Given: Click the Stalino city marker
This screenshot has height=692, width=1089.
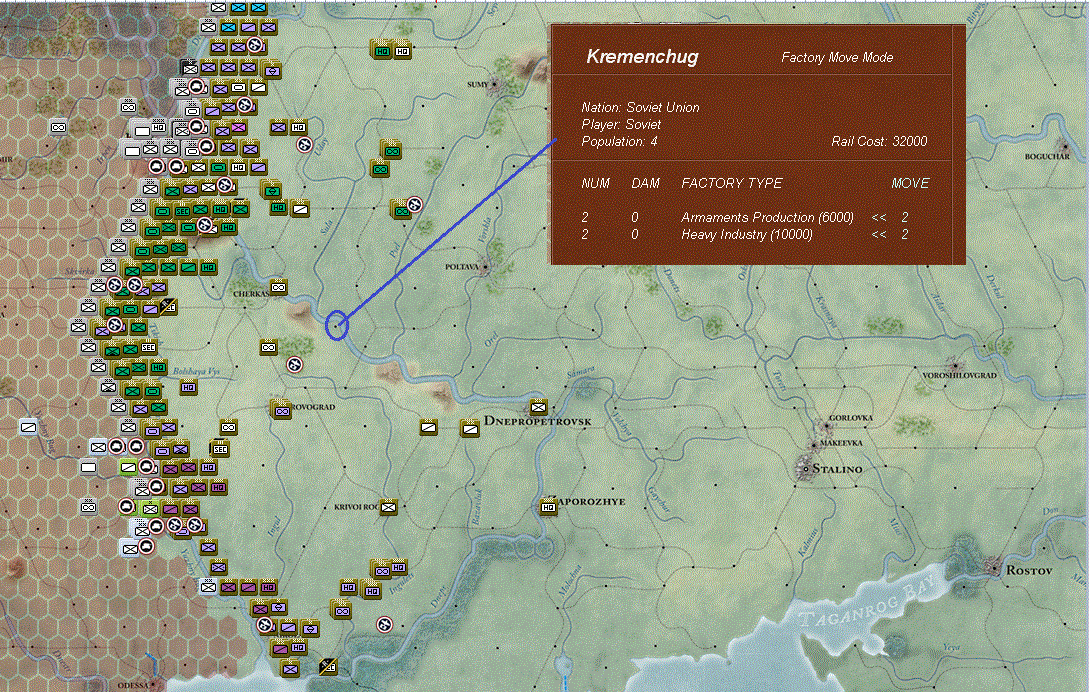Looking at the screenshot, I should tap(805, 468).
